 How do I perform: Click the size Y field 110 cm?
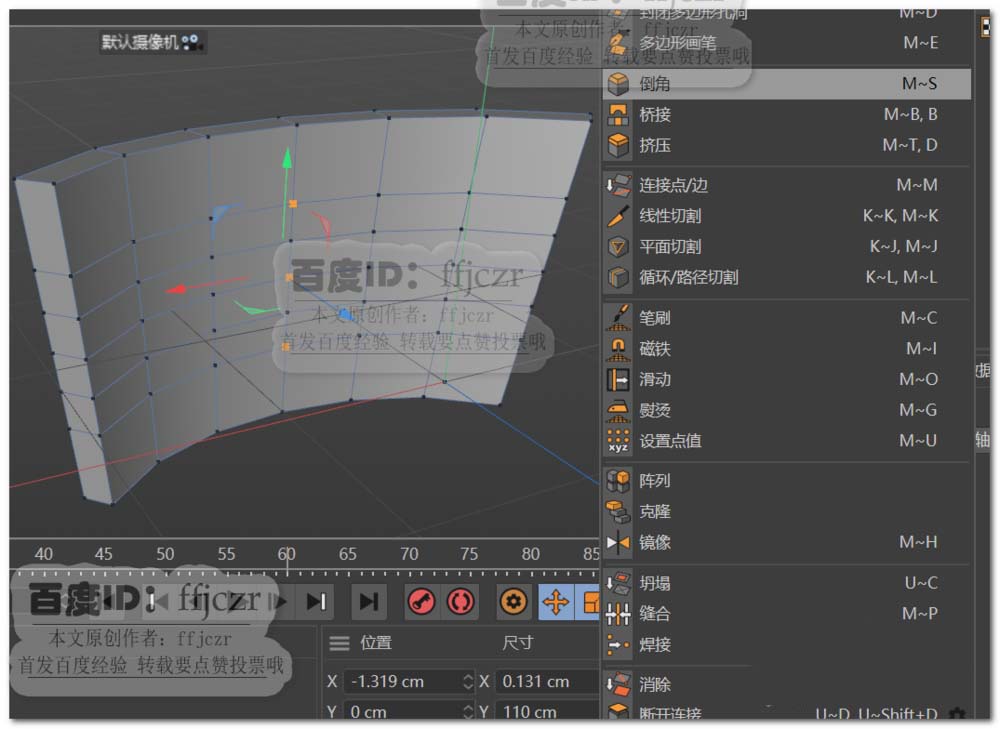pos(547,711)
